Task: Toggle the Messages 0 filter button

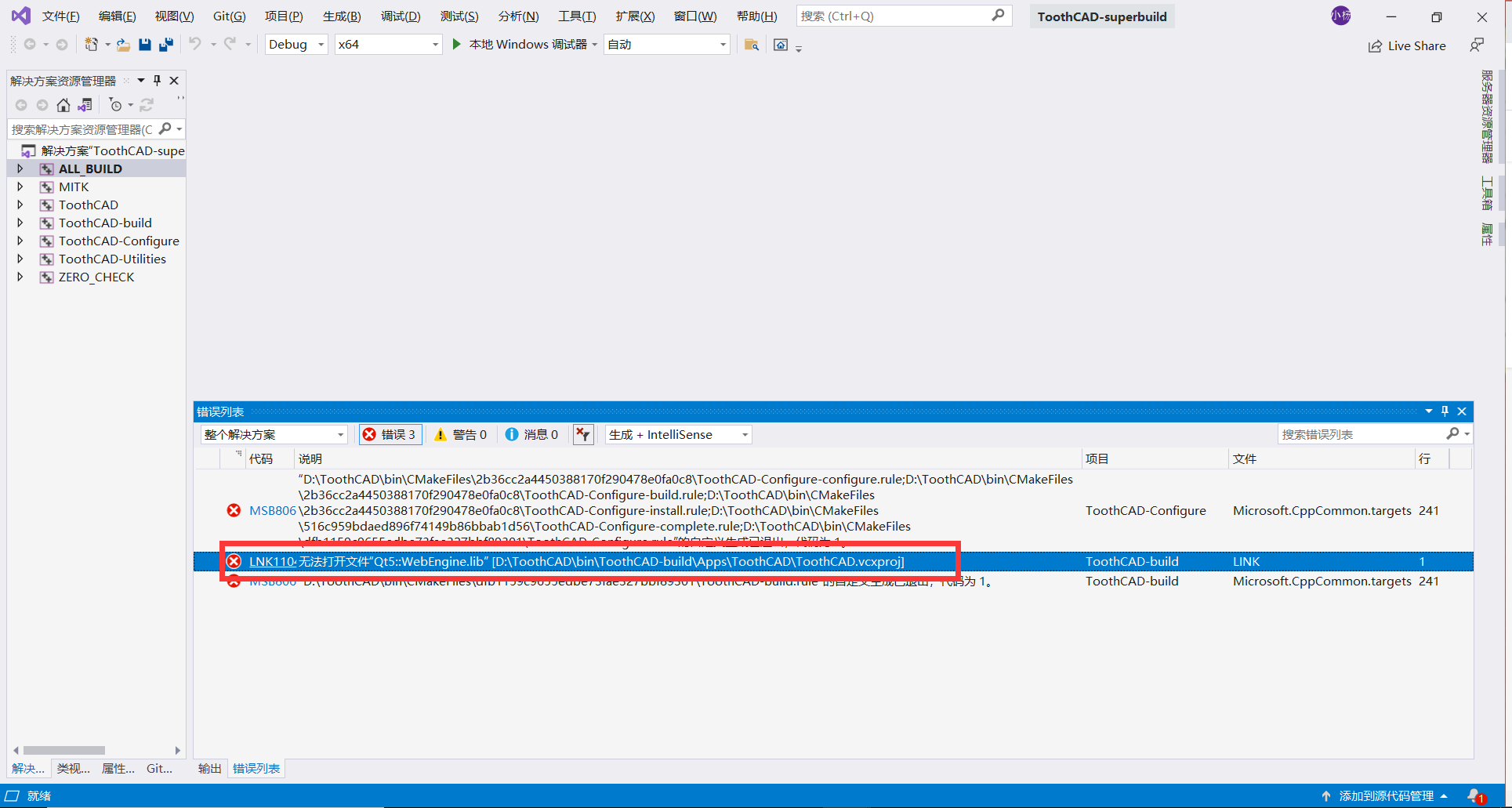Action: (x=532, y=434)
